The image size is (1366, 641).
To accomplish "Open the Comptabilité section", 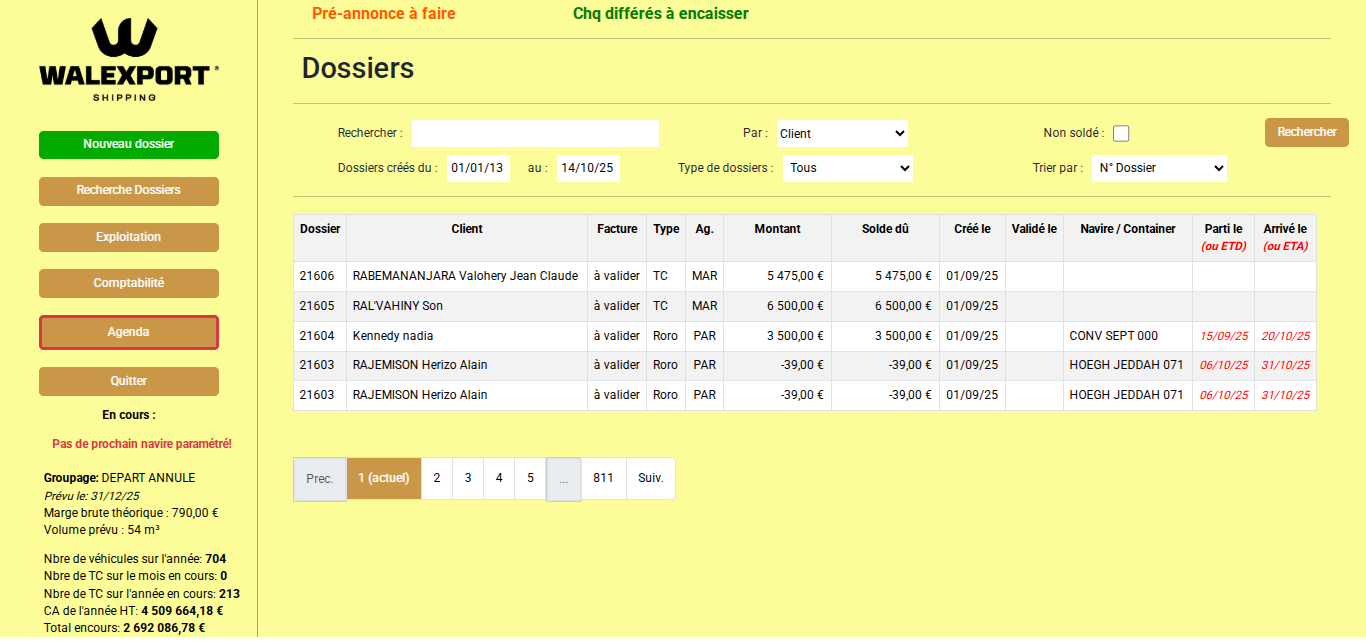I will pyautogui.click(x=128, y=283).
